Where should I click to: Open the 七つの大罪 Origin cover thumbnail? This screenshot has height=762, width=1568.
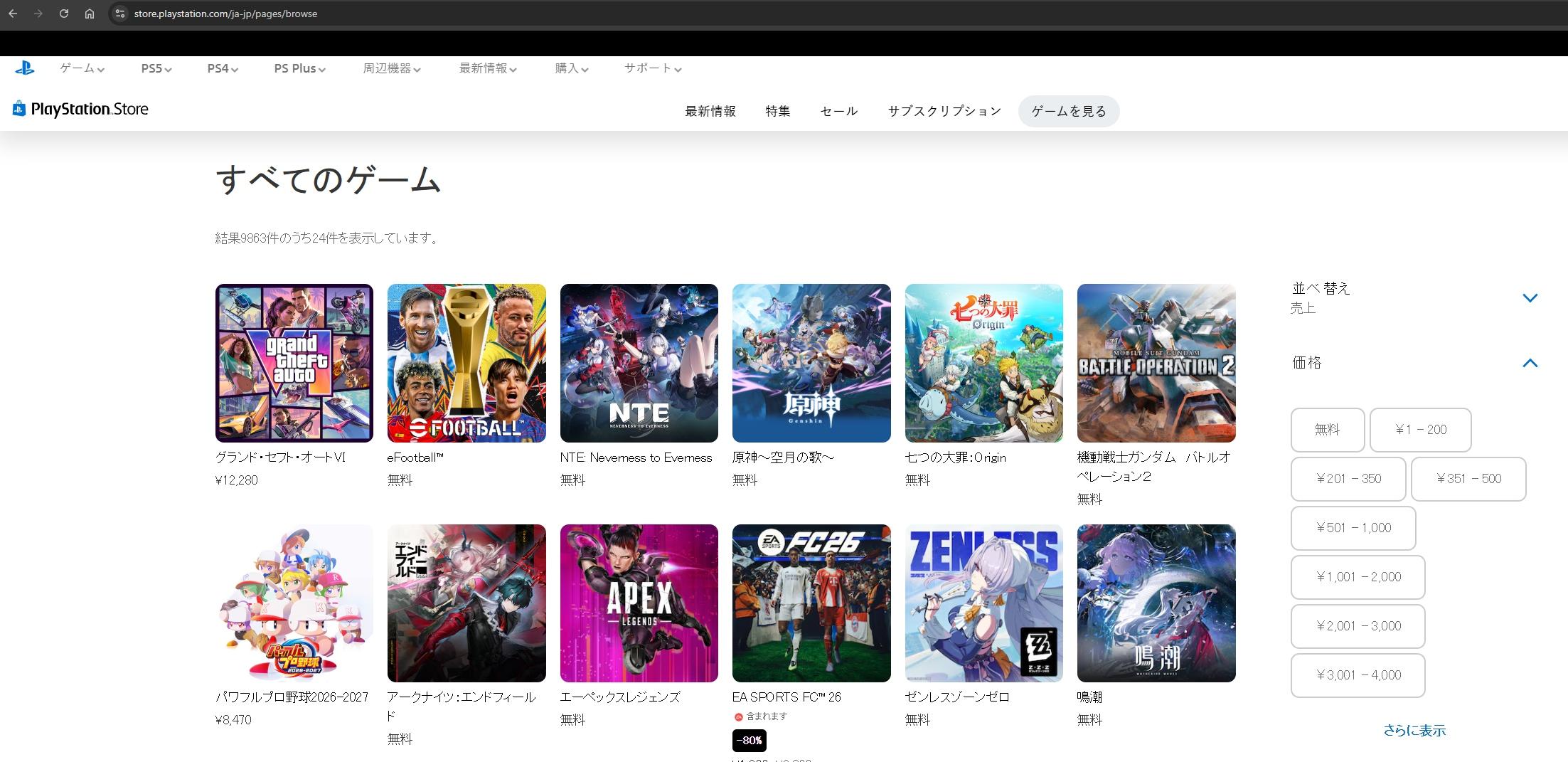984,363
